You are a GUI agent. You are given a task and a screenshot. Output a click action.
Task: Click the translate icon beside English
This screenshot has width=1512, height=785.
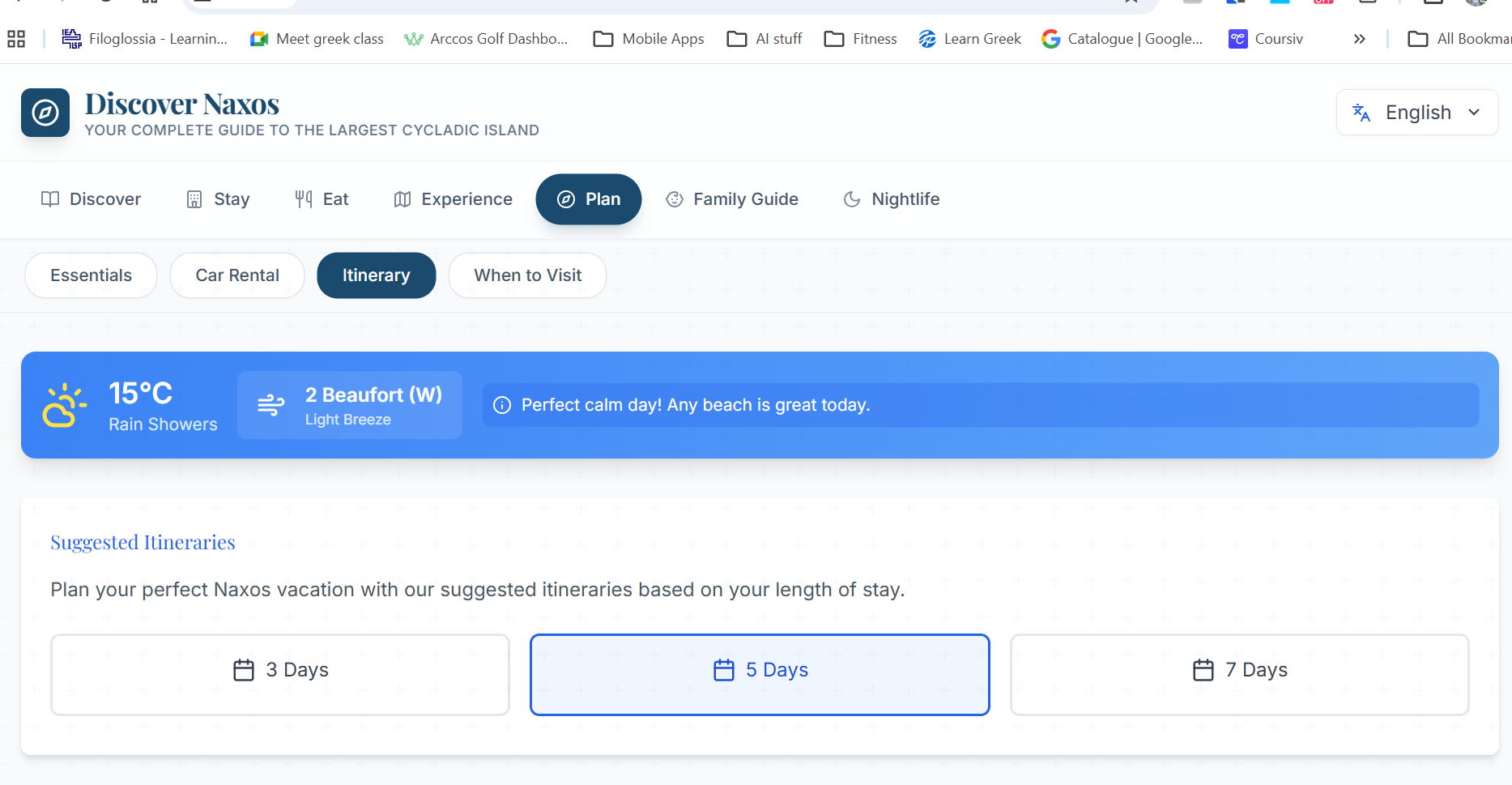(1361, 112)
